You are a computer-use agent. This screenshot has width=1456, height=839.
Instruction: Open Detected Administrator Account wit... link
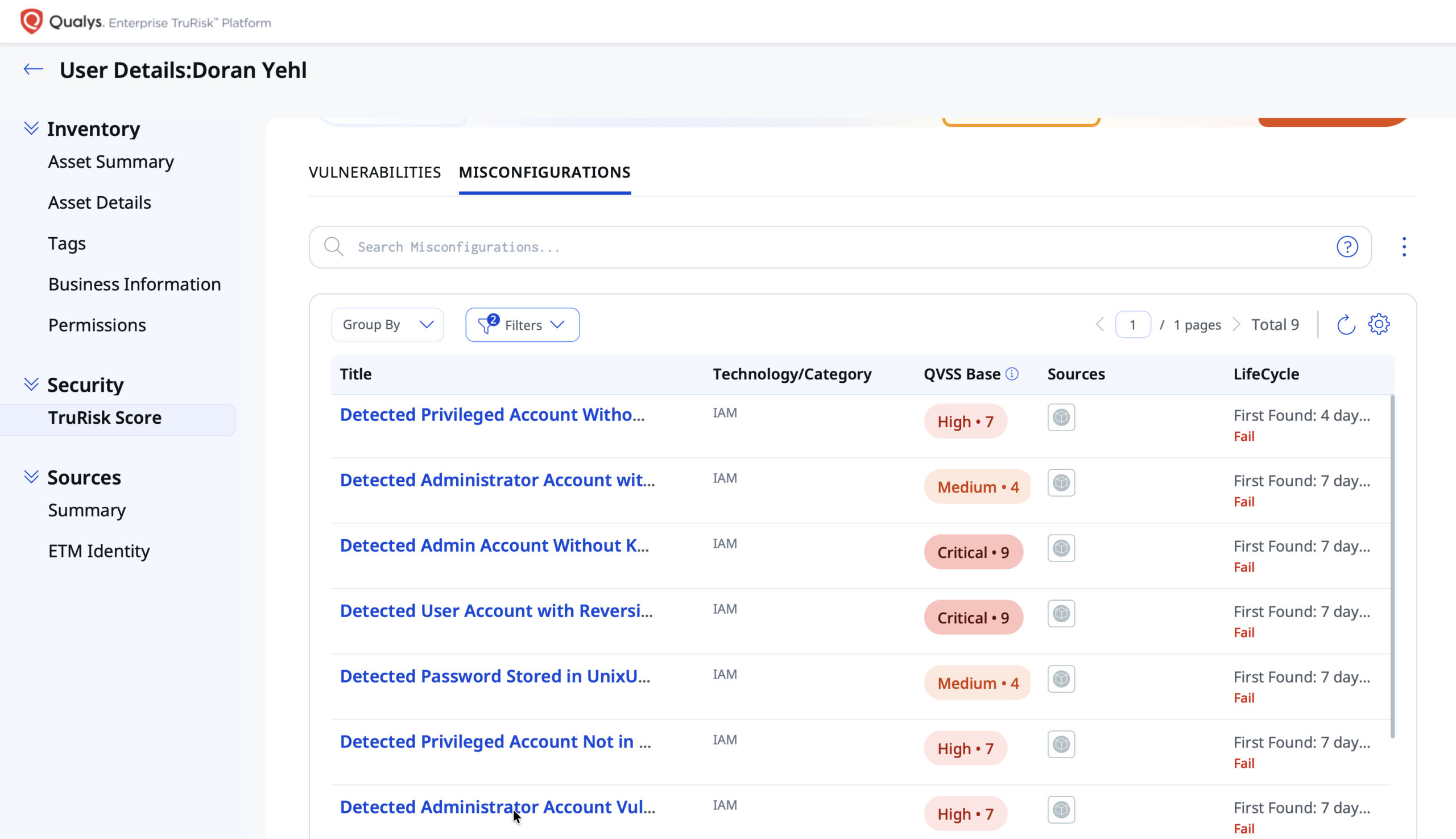tap(497, 480)
